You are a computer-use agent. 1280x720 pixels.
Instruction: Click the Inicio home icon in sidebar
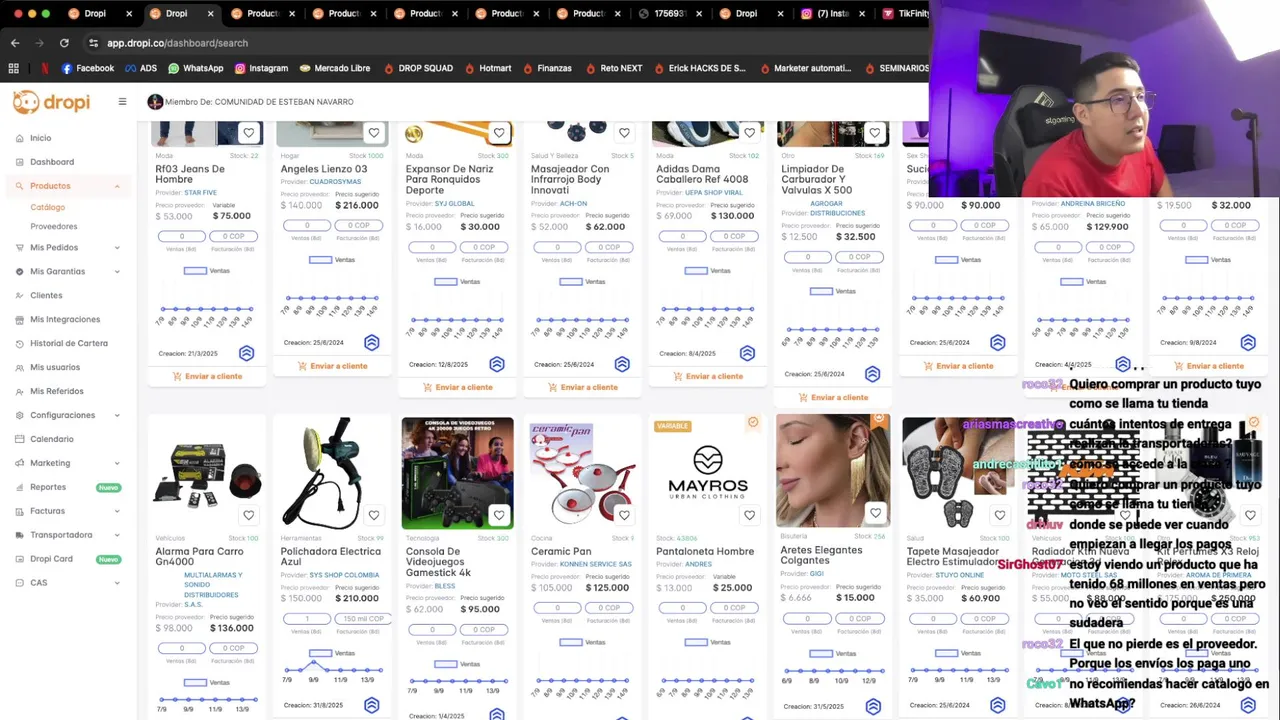click(19, 138)
